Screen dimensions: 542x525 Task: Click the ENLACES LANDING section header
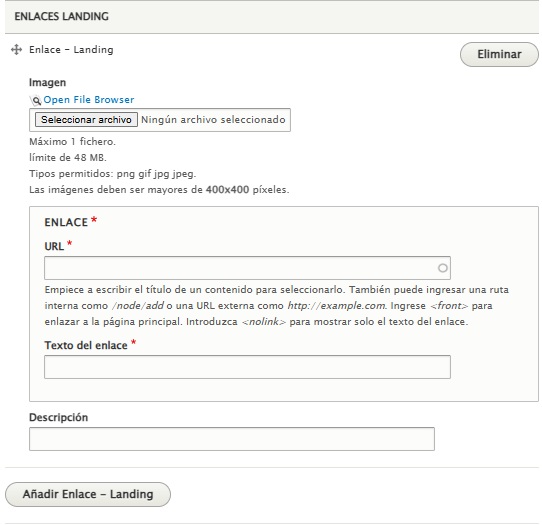click(x=62, y=16)
